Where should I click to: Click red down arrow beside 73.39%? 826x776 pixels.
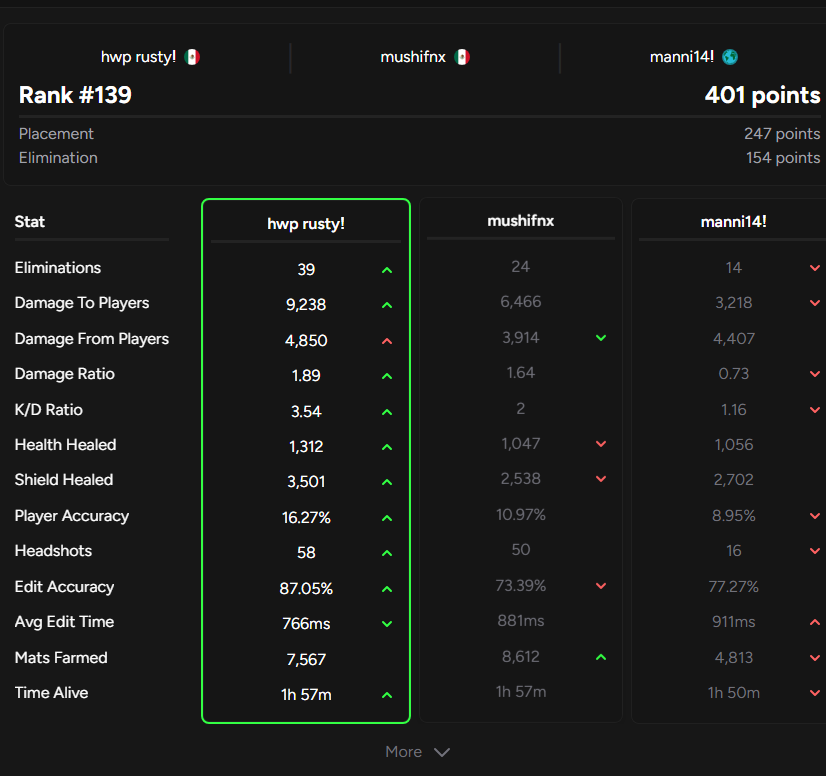601,586
